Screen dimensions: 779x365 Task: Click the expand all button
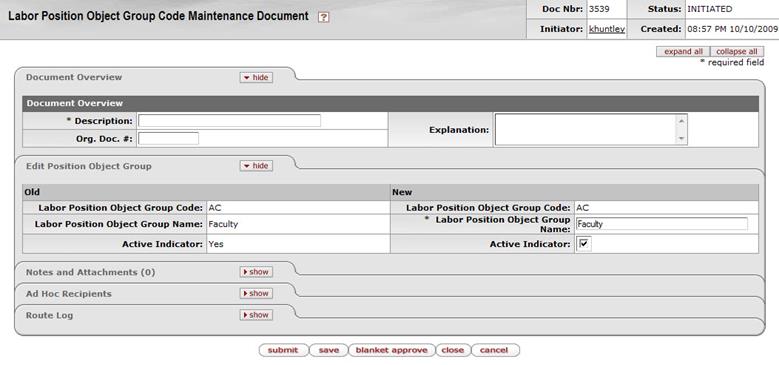coord(683,52)
